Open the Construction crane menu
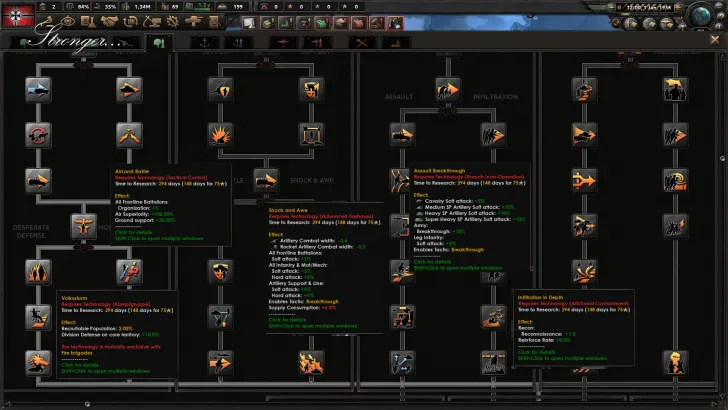Screen dimensions: 728x410 coord(152,21)
